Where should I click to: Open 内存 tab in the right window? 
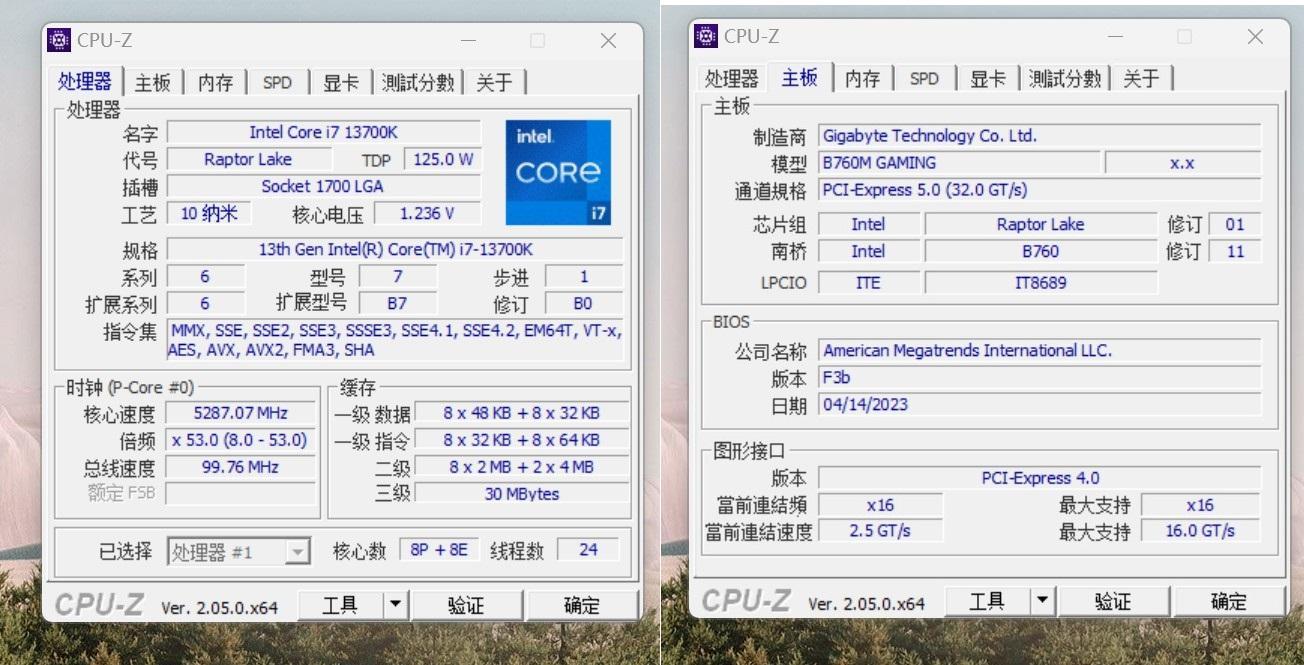click(862, 78)
